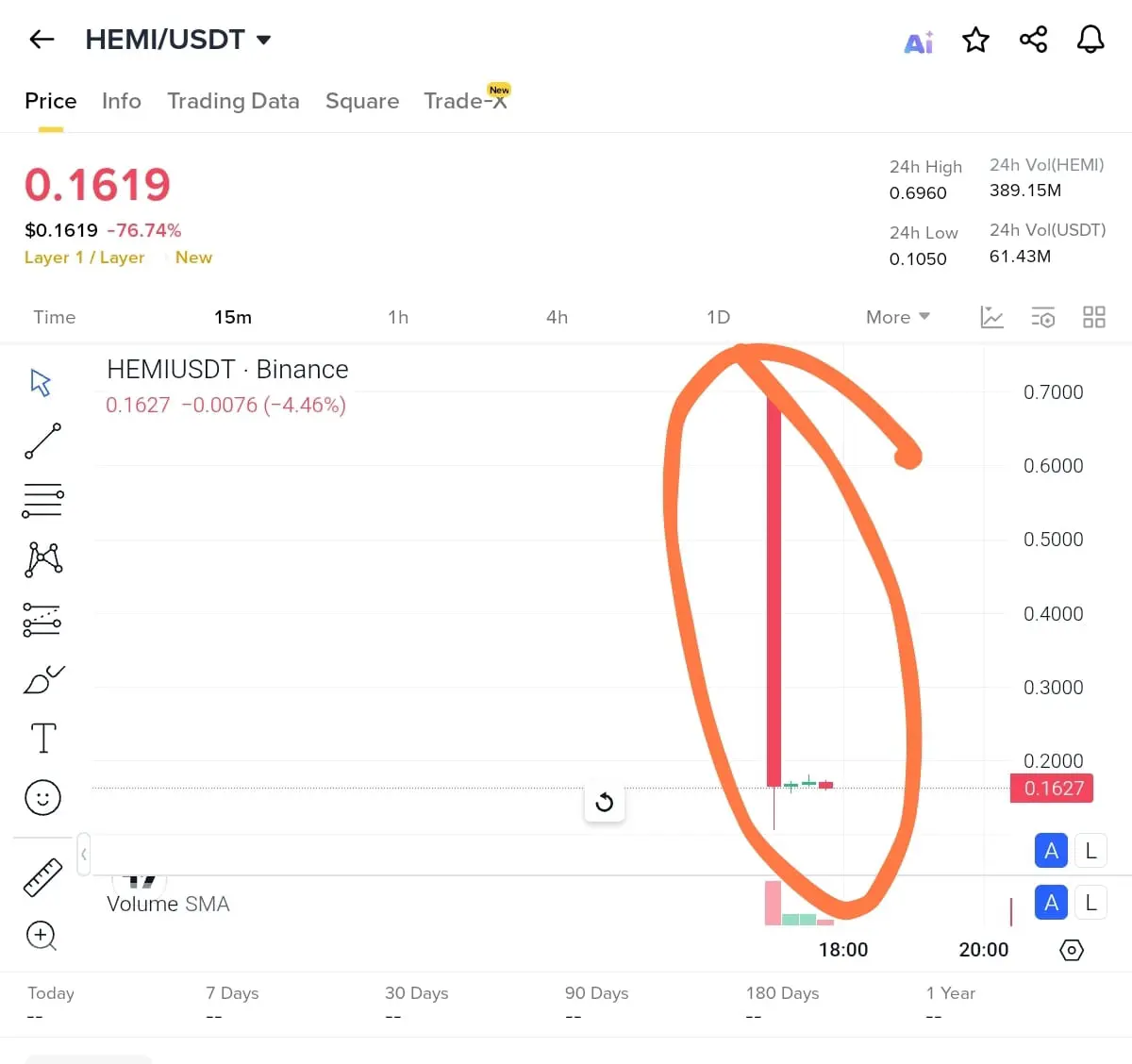Tap the share icon
This screenshot has width=1132, height=1064.
pyautogui.click(x=1033, y=40)
